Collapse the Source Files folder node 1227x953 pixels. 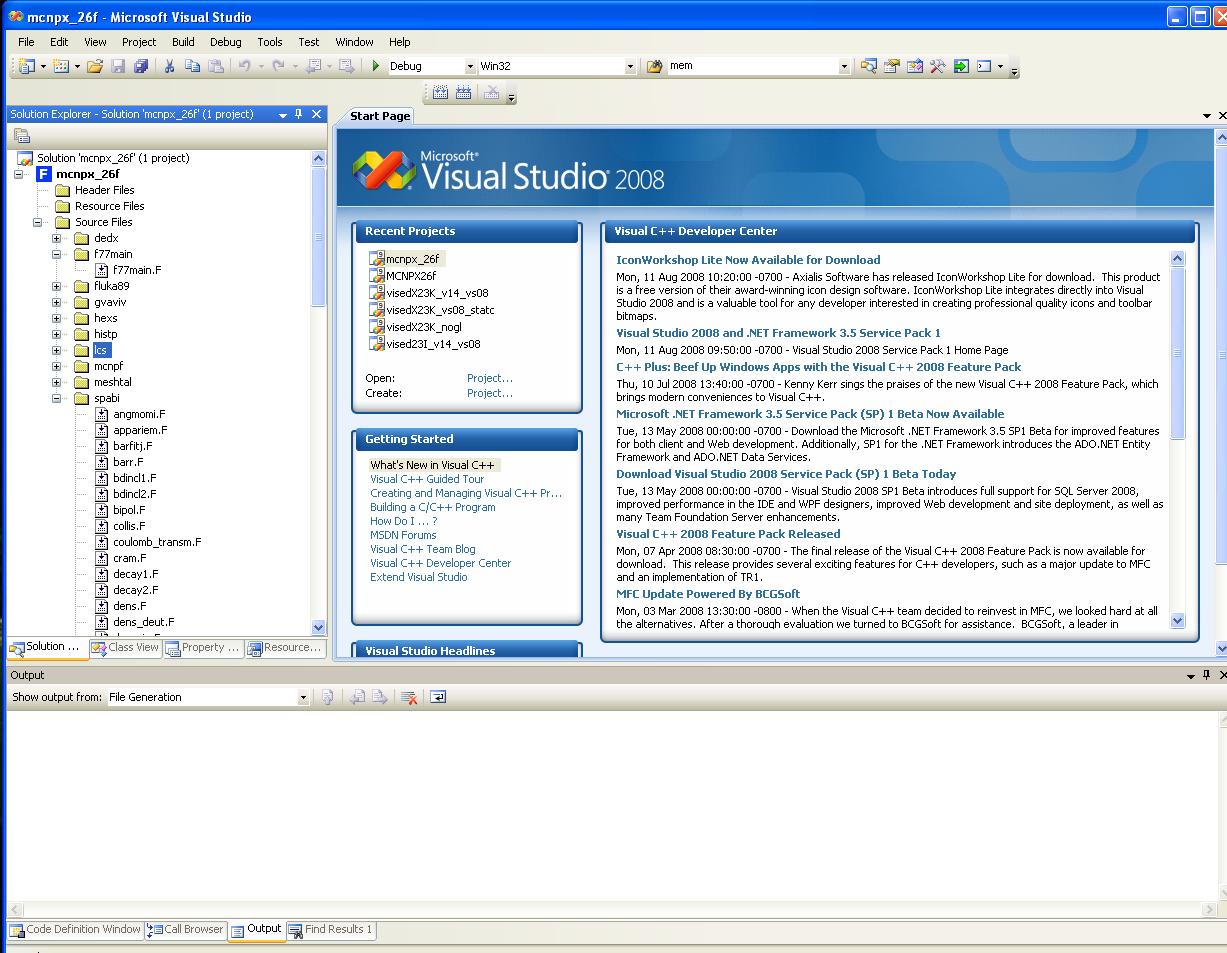click(38, 222)
